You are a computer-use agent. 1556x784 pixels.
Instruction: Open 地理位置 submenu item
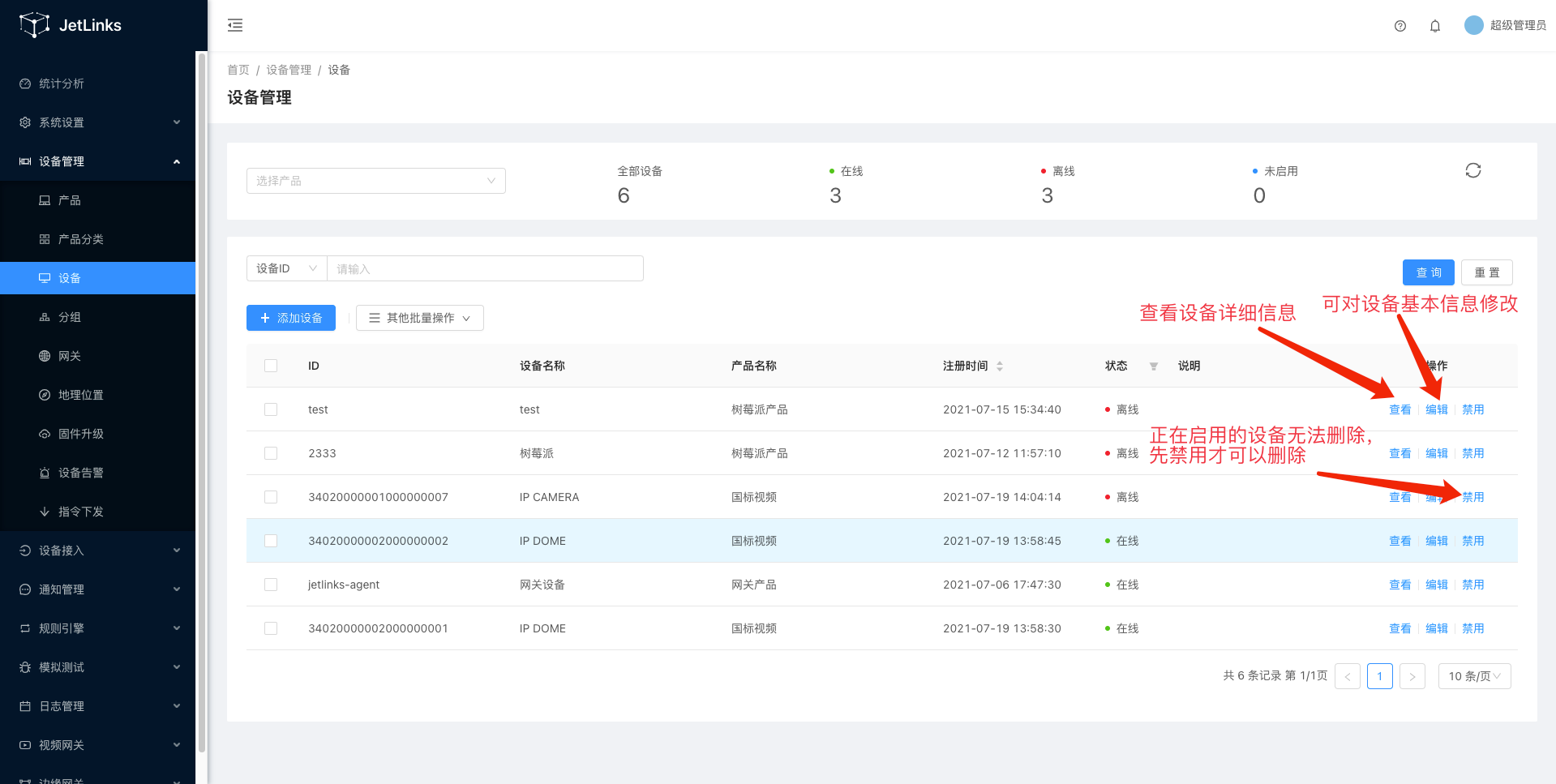pos(97,395)
